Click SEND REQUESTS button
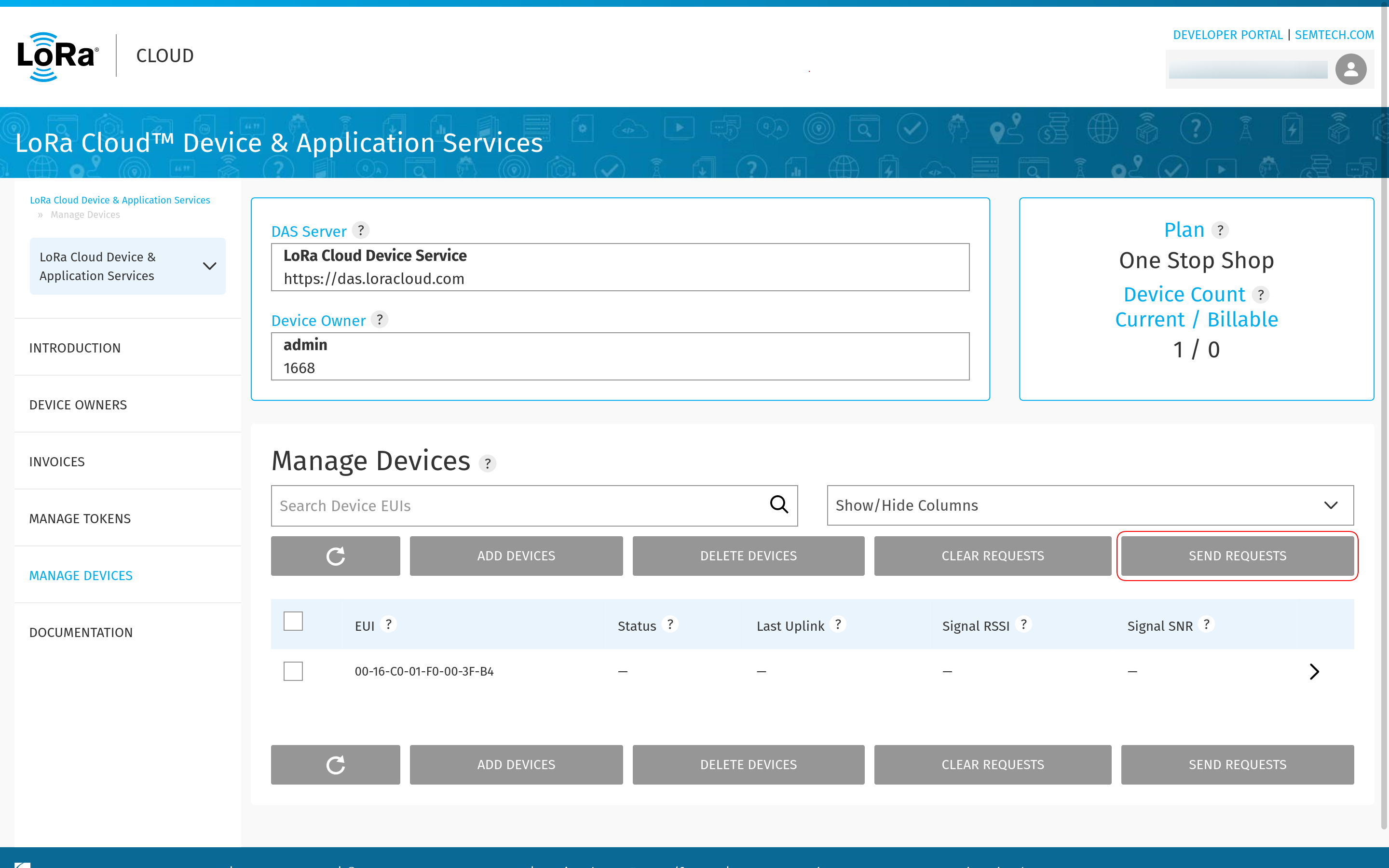1389x868 pixels. 1237,555
